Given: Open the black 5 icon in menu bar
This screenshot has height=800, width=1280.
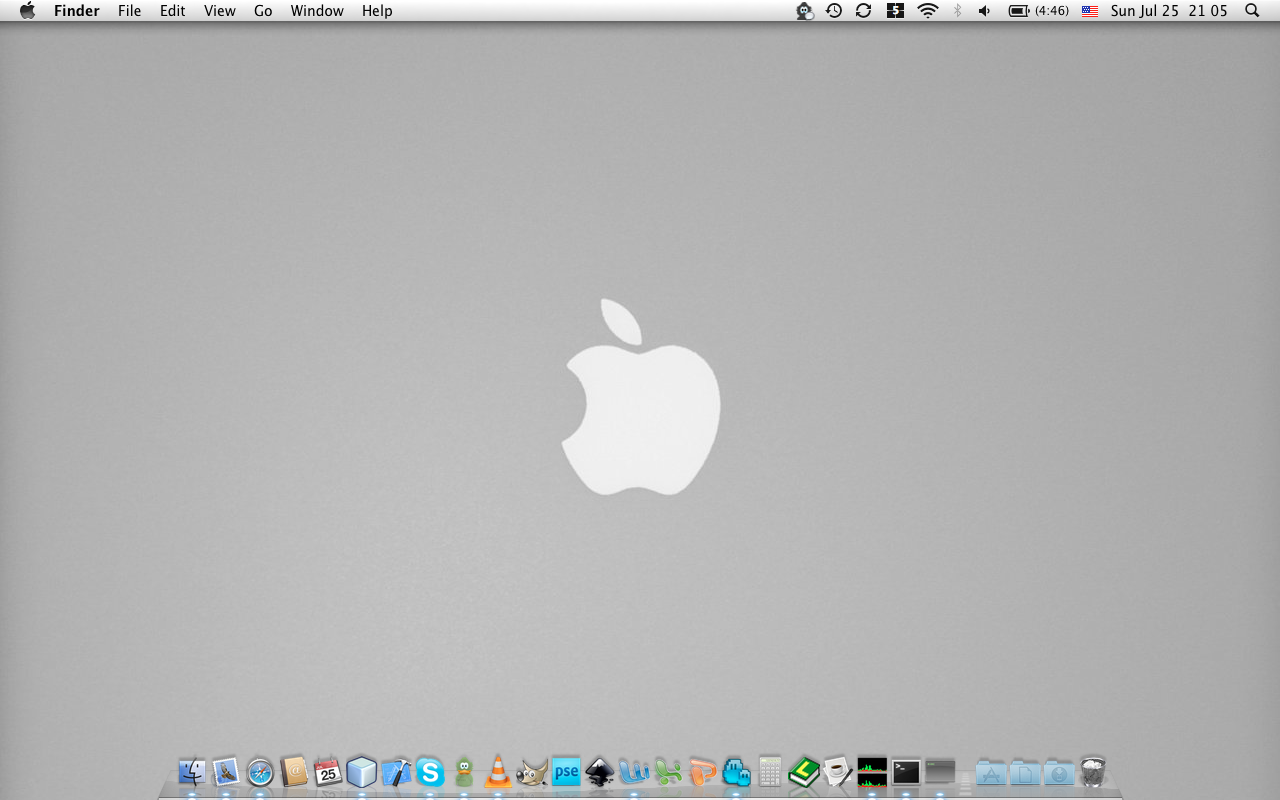Looking at the screenshot, I should click(x=895, y=11).
